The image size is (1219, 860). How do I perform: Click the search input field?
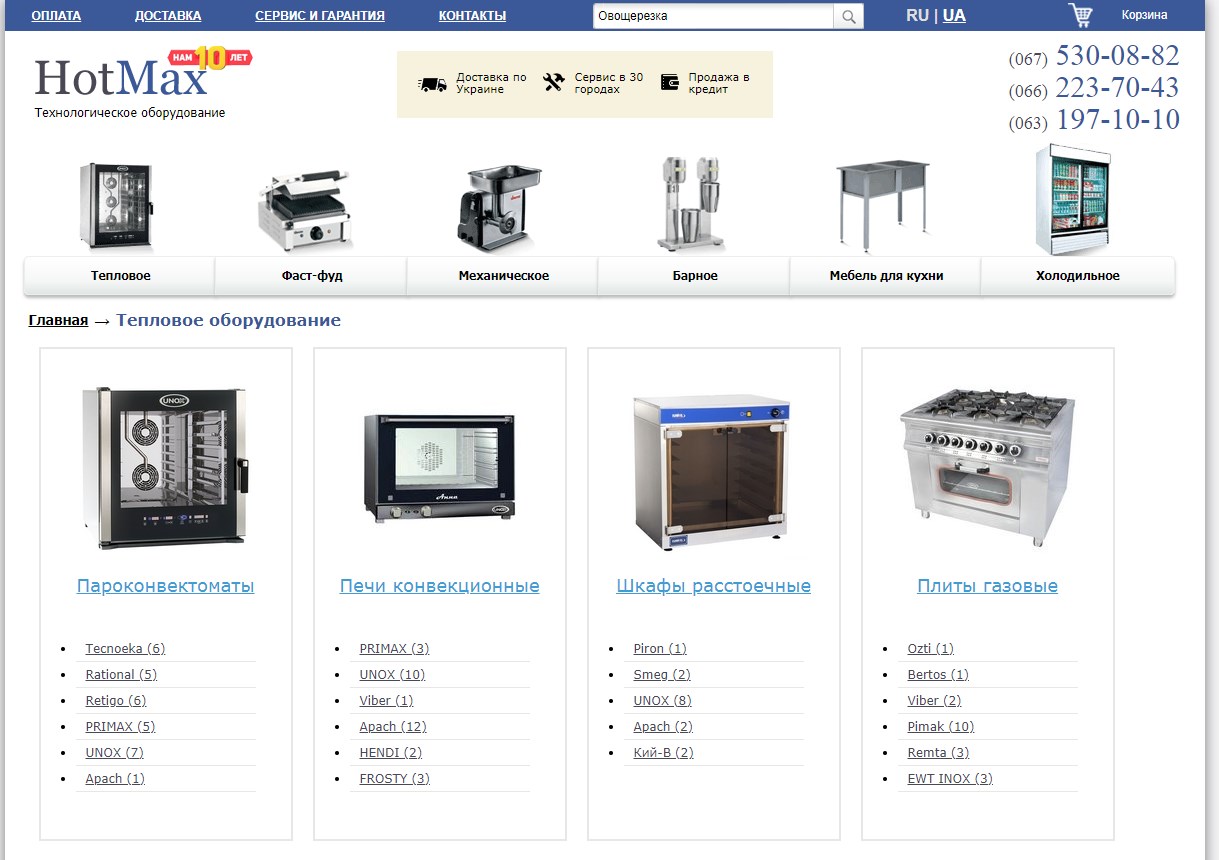(x=712, y=16)
